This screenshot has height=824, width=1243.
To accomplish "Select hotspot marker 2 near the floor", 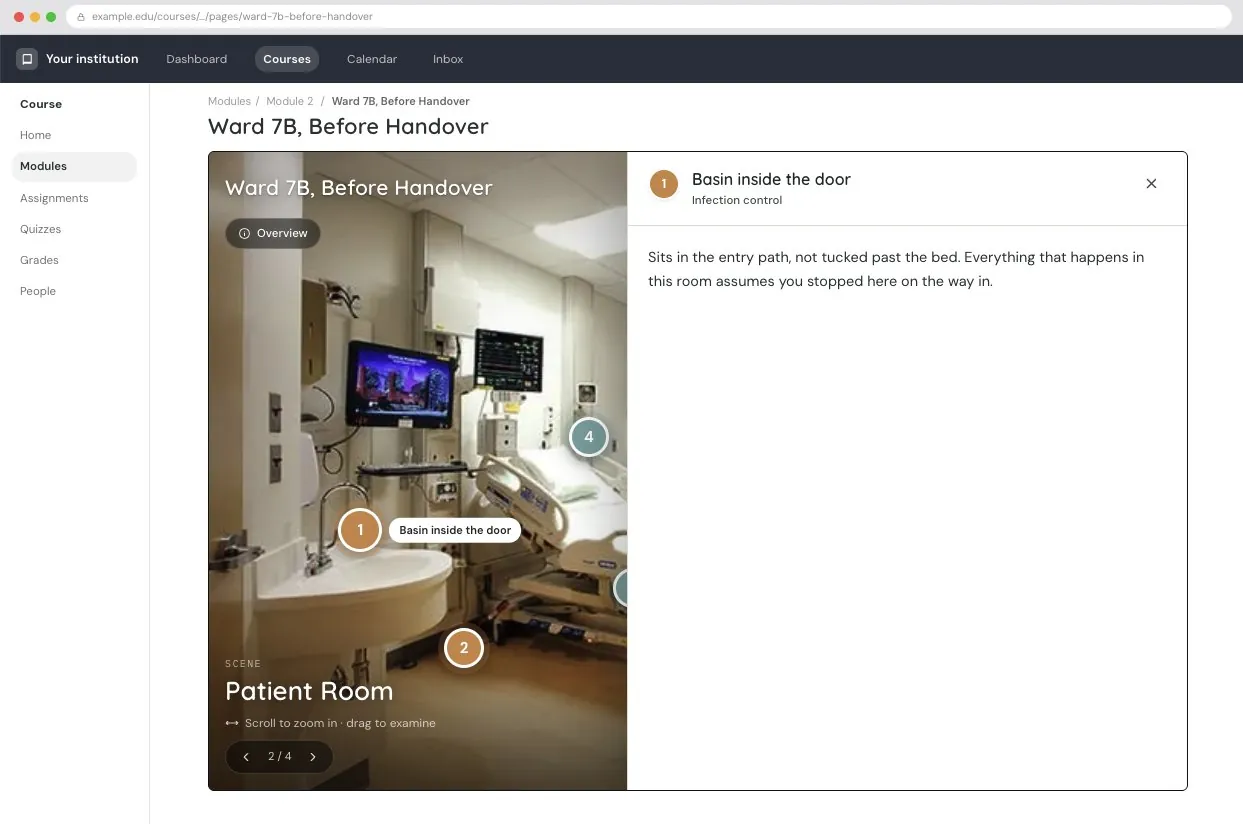I will pyautogui.click(x=463, y=648).
